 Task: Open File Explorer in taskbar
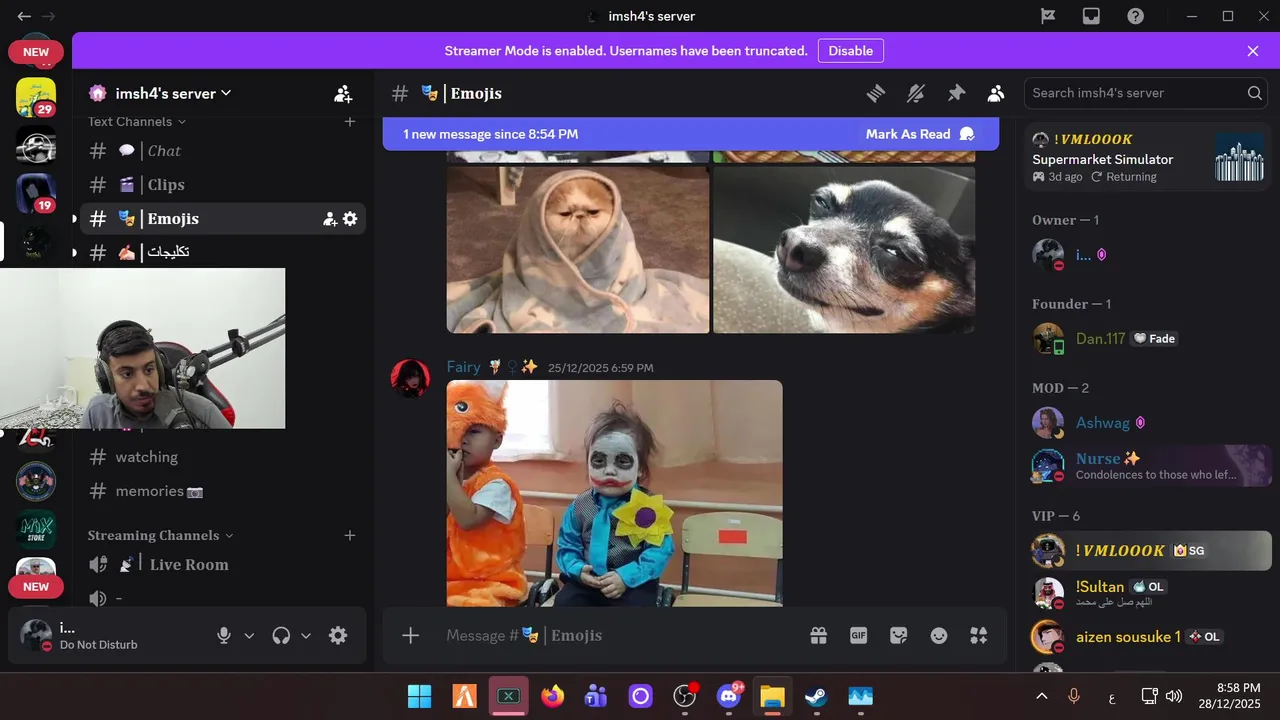pos(772,696)
